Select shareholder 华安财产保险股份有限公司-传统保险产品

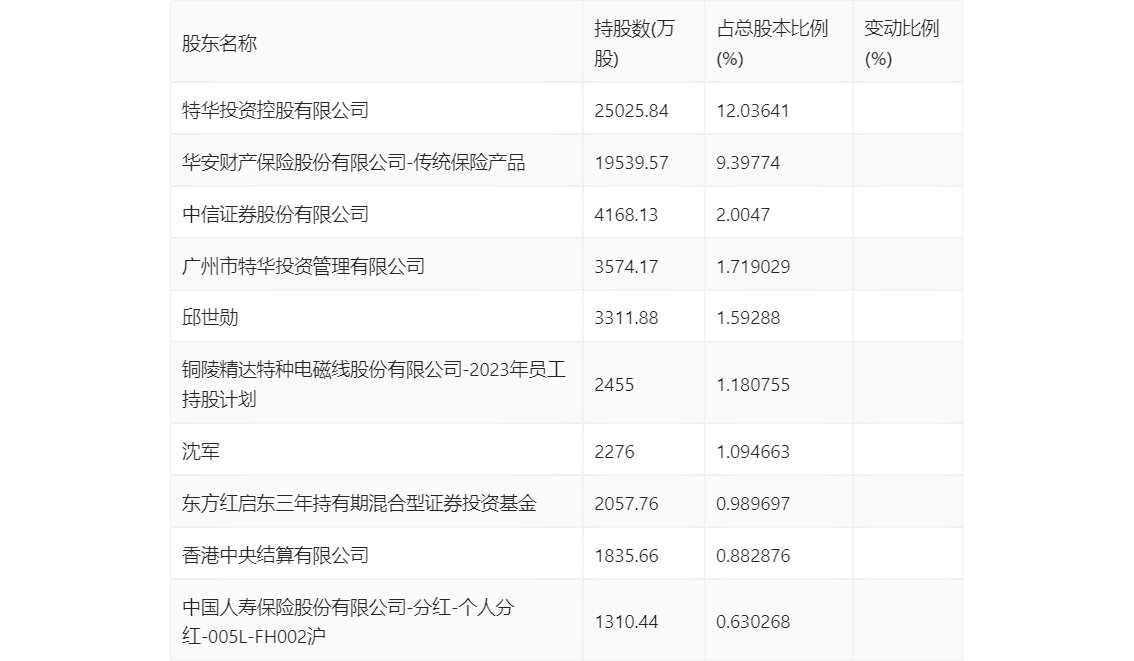pos(354,163)
